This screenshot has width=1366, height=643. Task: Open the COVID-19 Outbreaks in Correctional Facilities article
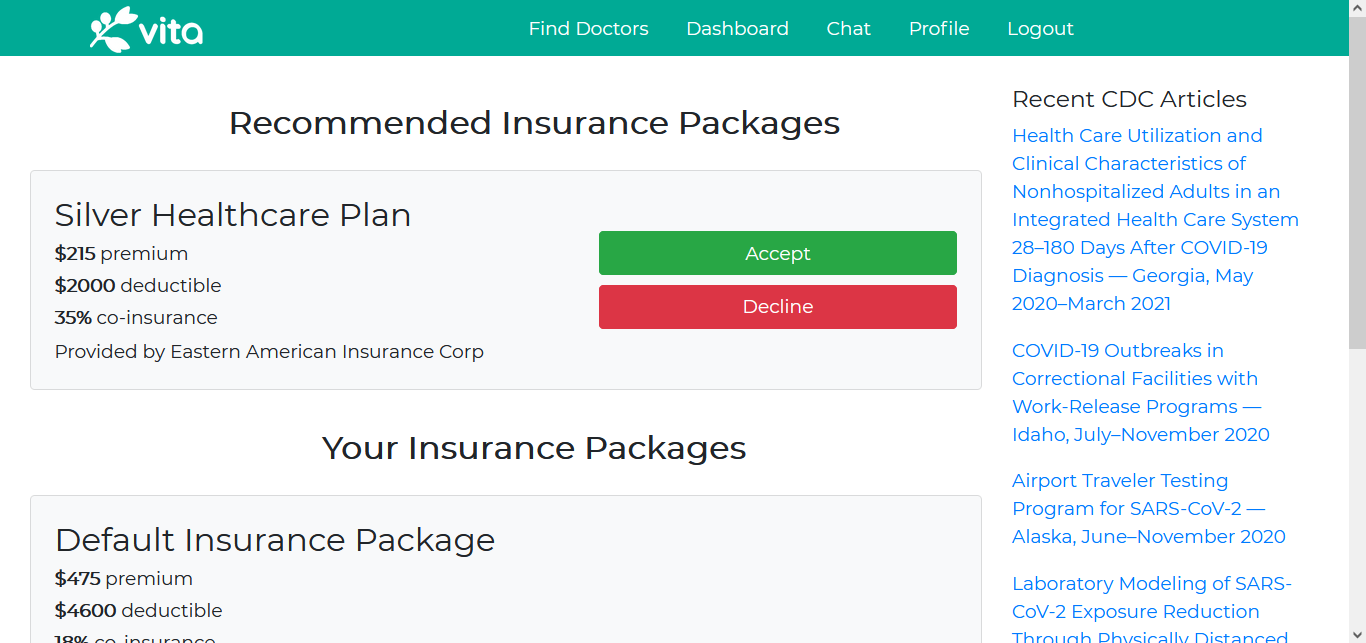(1140, 392)
